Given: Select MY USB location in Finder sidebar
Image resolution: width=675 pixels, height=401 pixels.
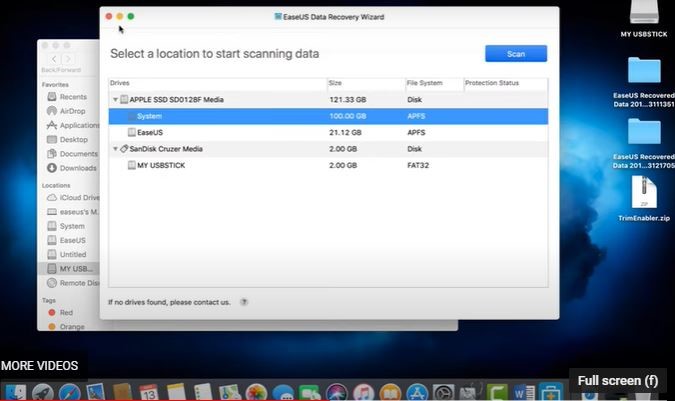Looking at the screenshot, I should coord(69,268).
